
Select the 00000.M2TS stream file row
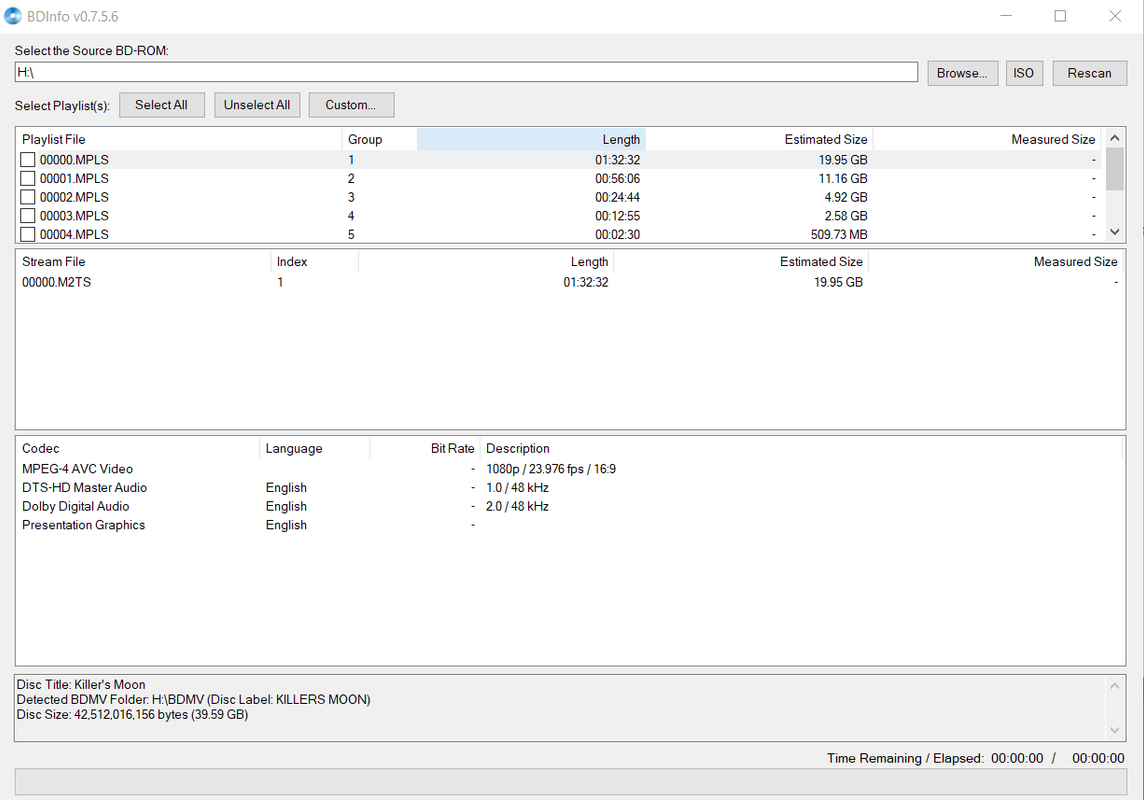pos(569,282)
